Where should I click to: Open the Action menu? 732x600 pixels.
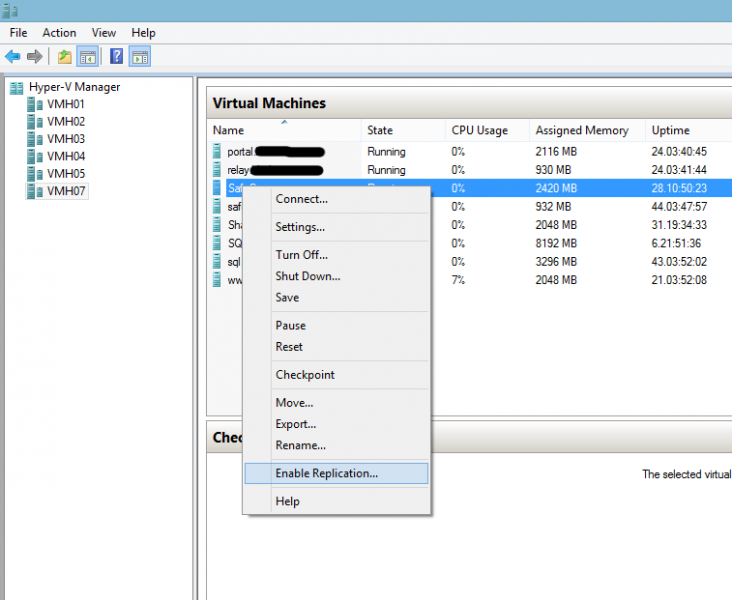[59, 33]
